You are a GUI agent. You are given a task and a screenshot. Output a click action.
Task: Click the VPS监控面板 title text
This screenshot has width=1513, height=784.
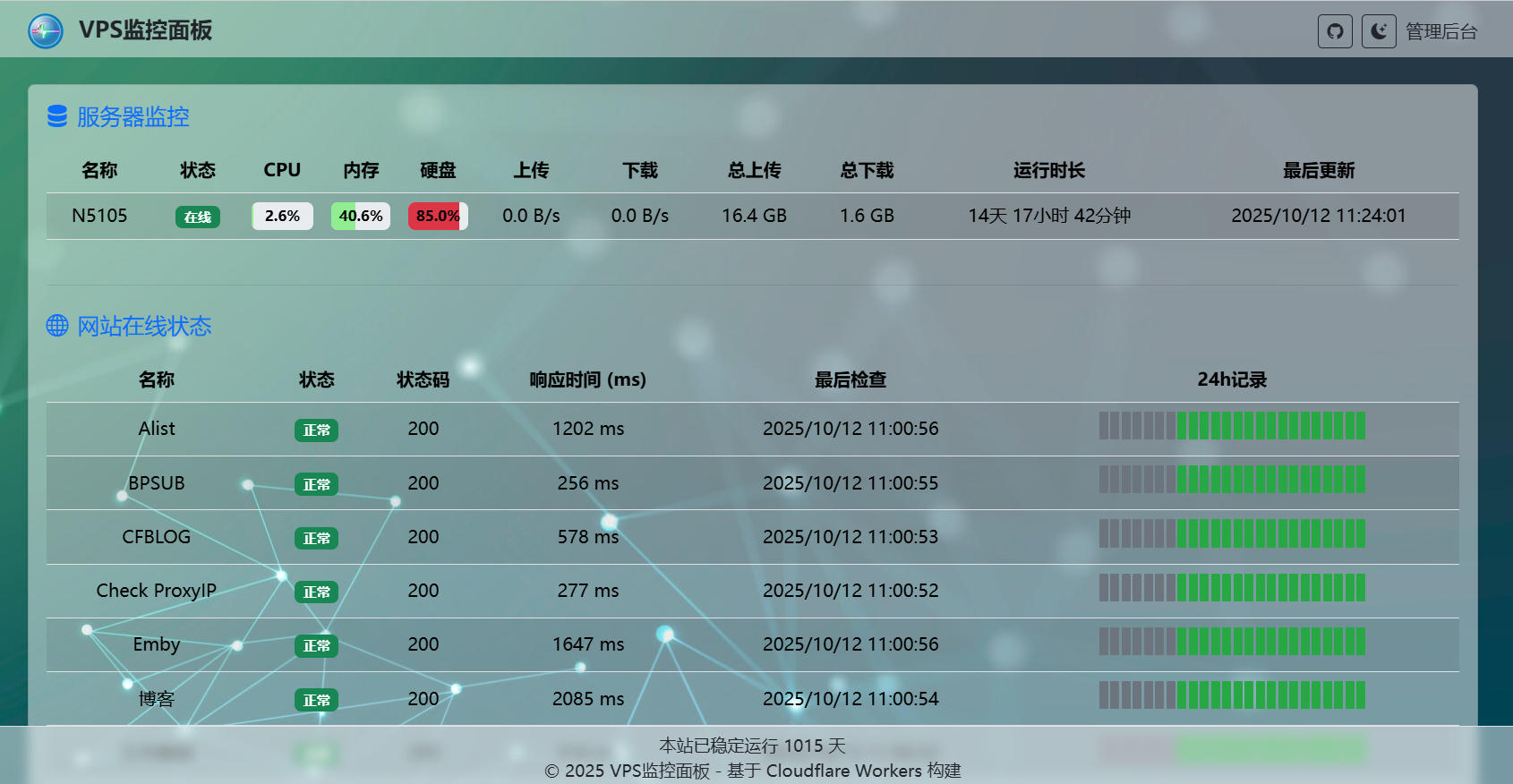tap(145, 30)
